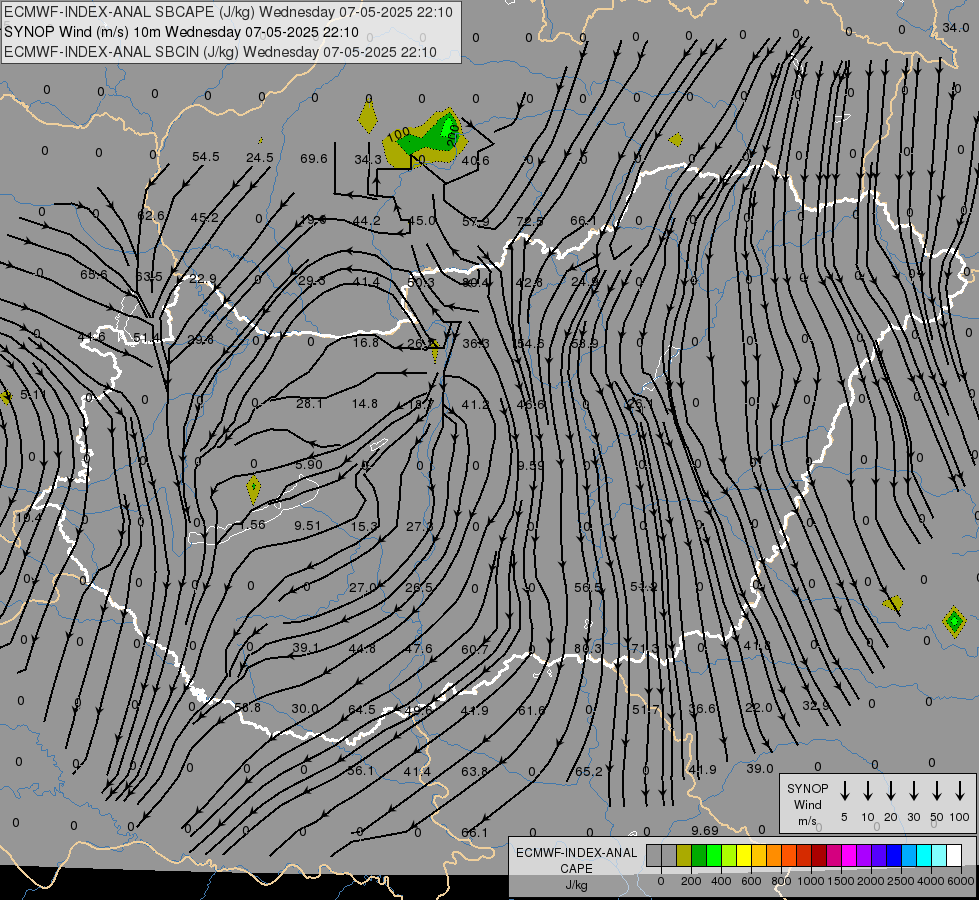Select the dark green swatch at 200 in the CAPE scale

click(x=699, y=856)
